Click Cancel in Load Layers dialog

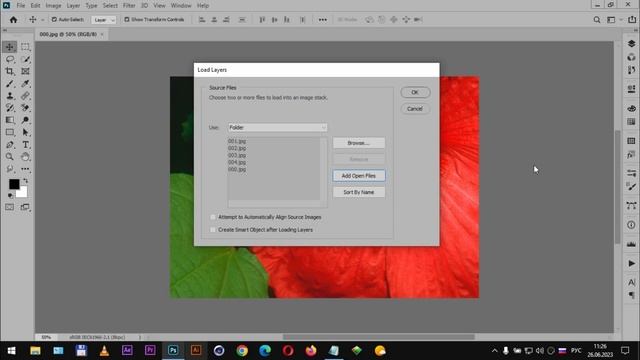[415, 109]
